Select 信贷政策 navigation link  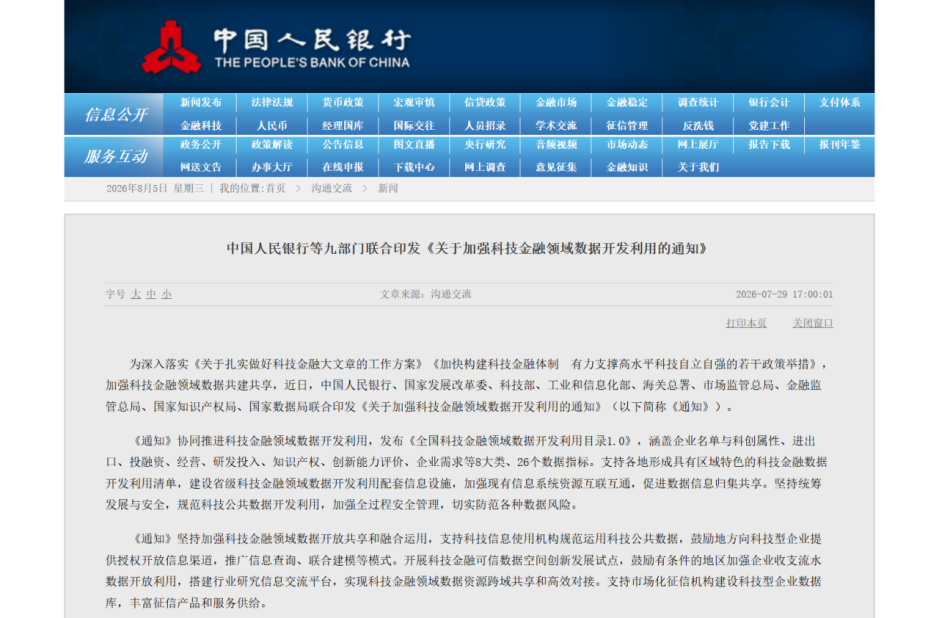click(485, 103)
